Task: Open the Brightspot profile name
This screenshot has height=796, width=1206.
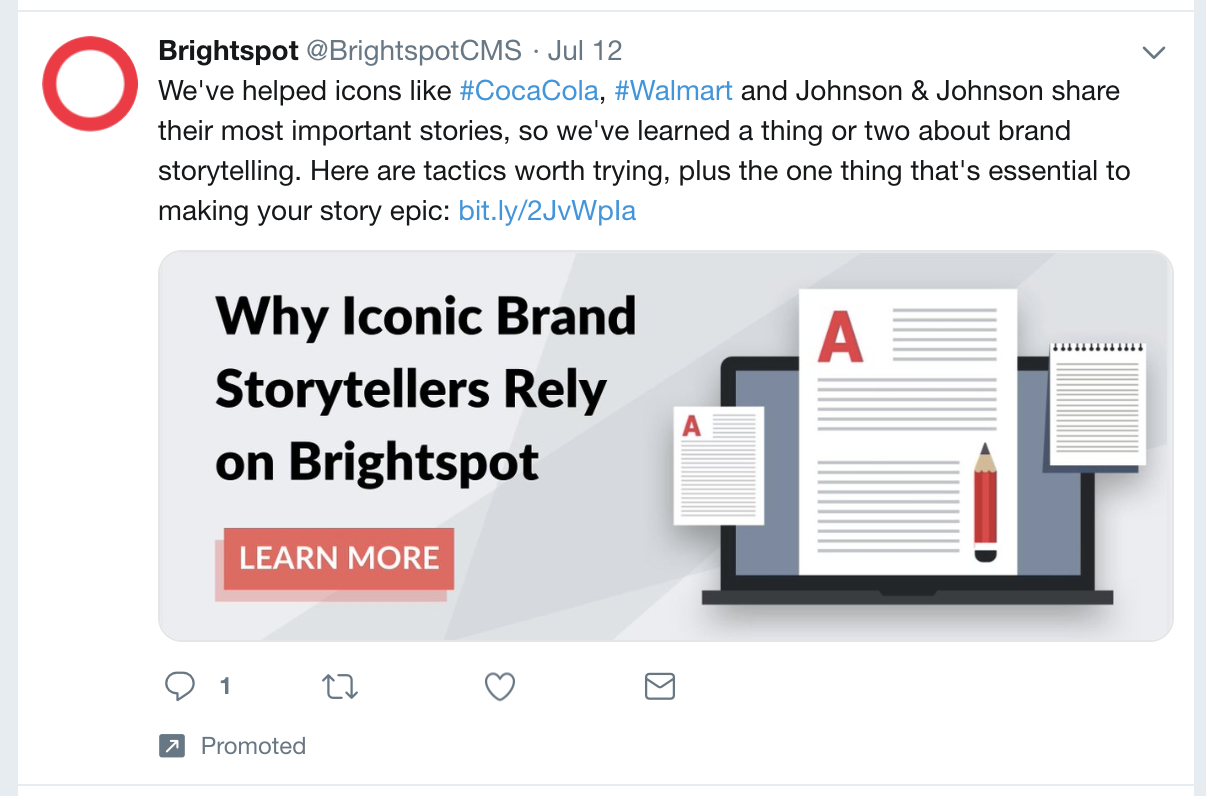Action: pyautogui.click(x=228, y=51)
